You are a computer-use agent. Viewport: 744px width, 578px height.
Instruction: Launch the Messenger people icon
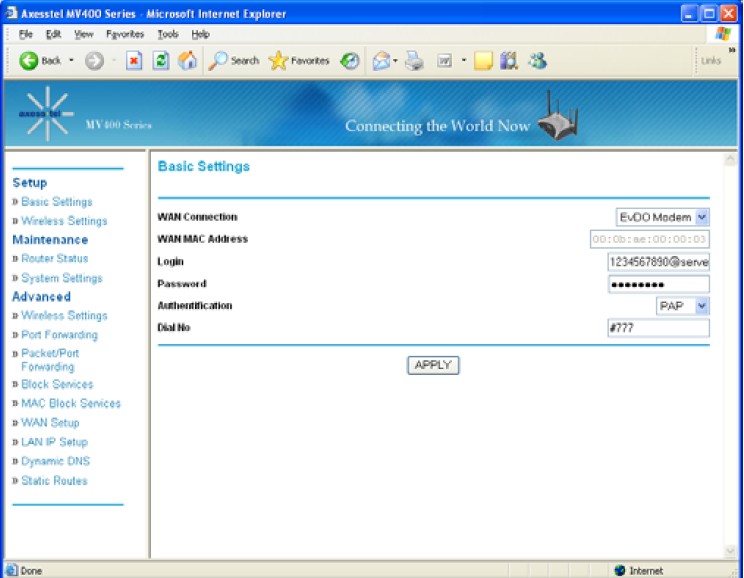[537, 61]
